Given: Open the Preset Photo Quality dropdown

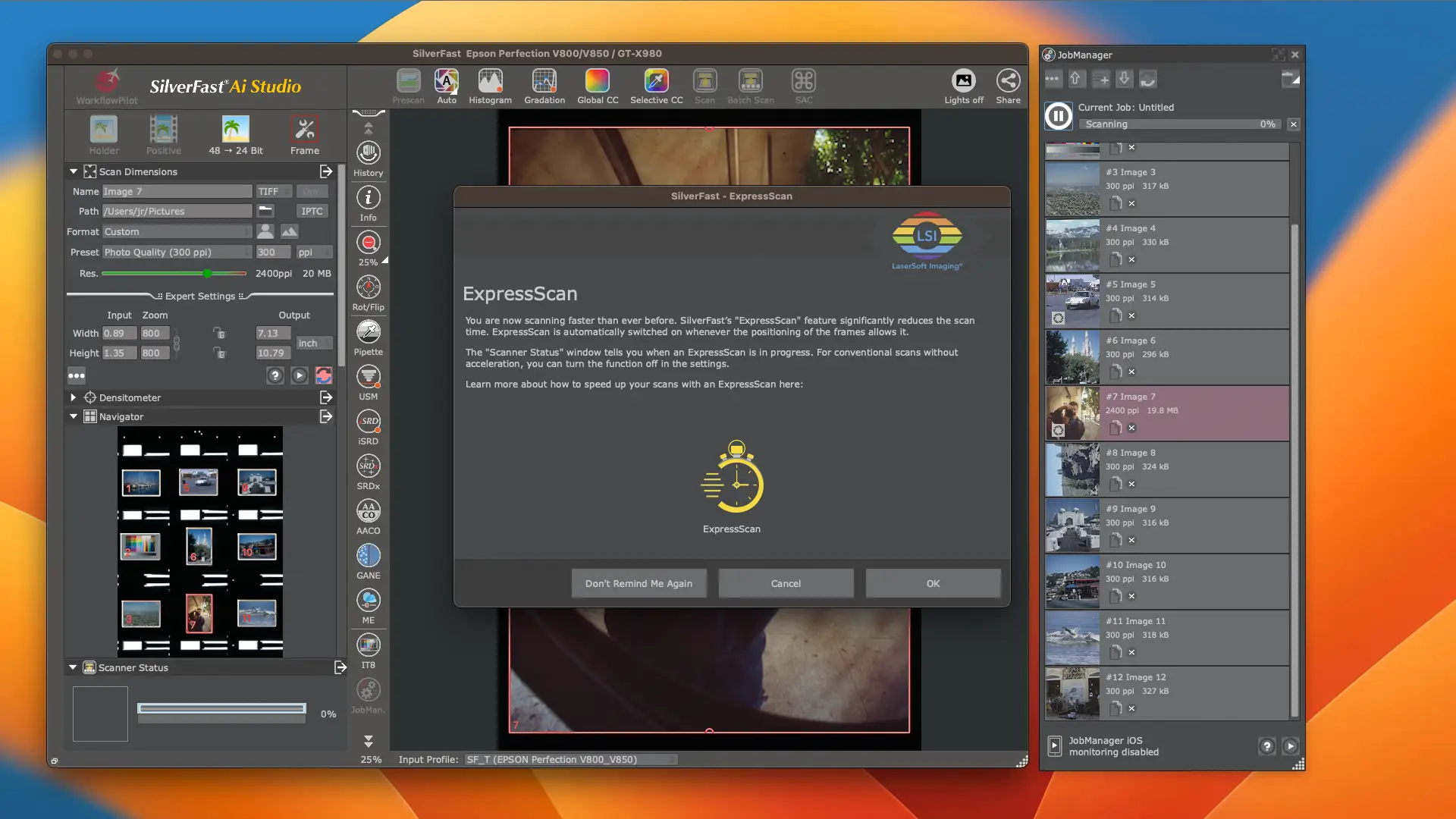Looking at the screenshot, I should (177, 253).
